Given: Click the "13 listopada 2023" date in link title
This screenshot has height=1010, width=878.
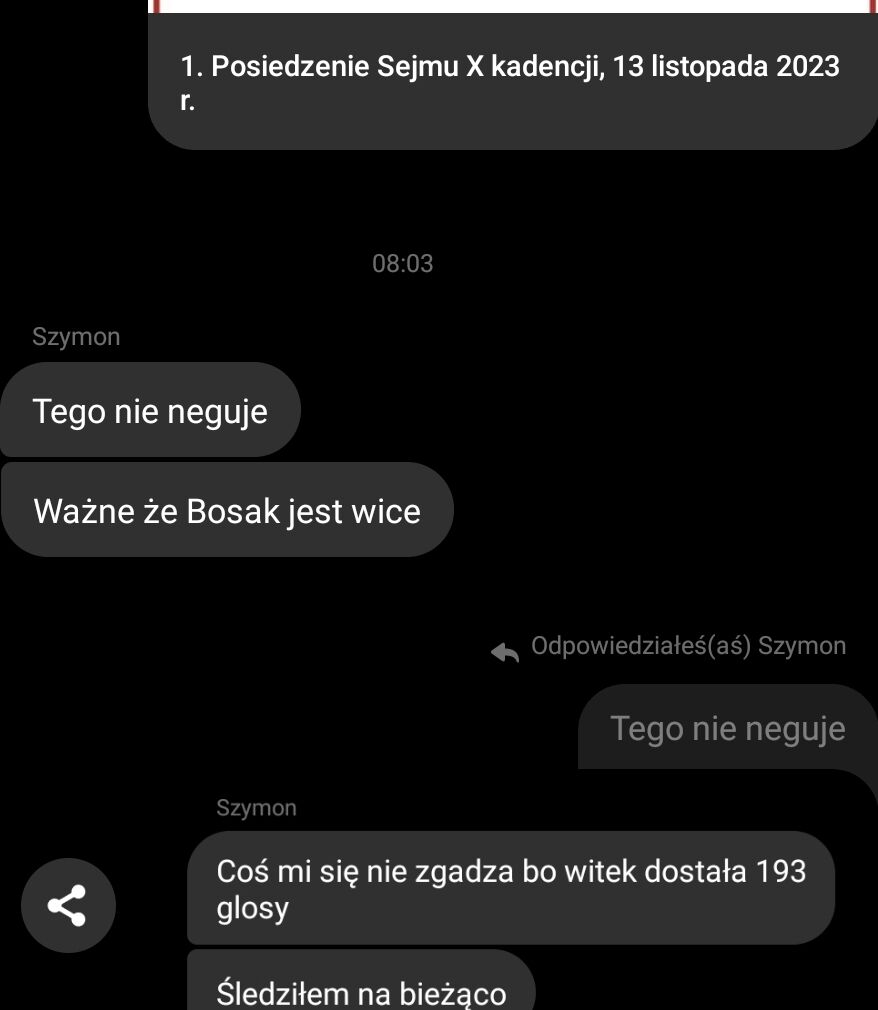Looking at the screenshot, I should (726, 66).
